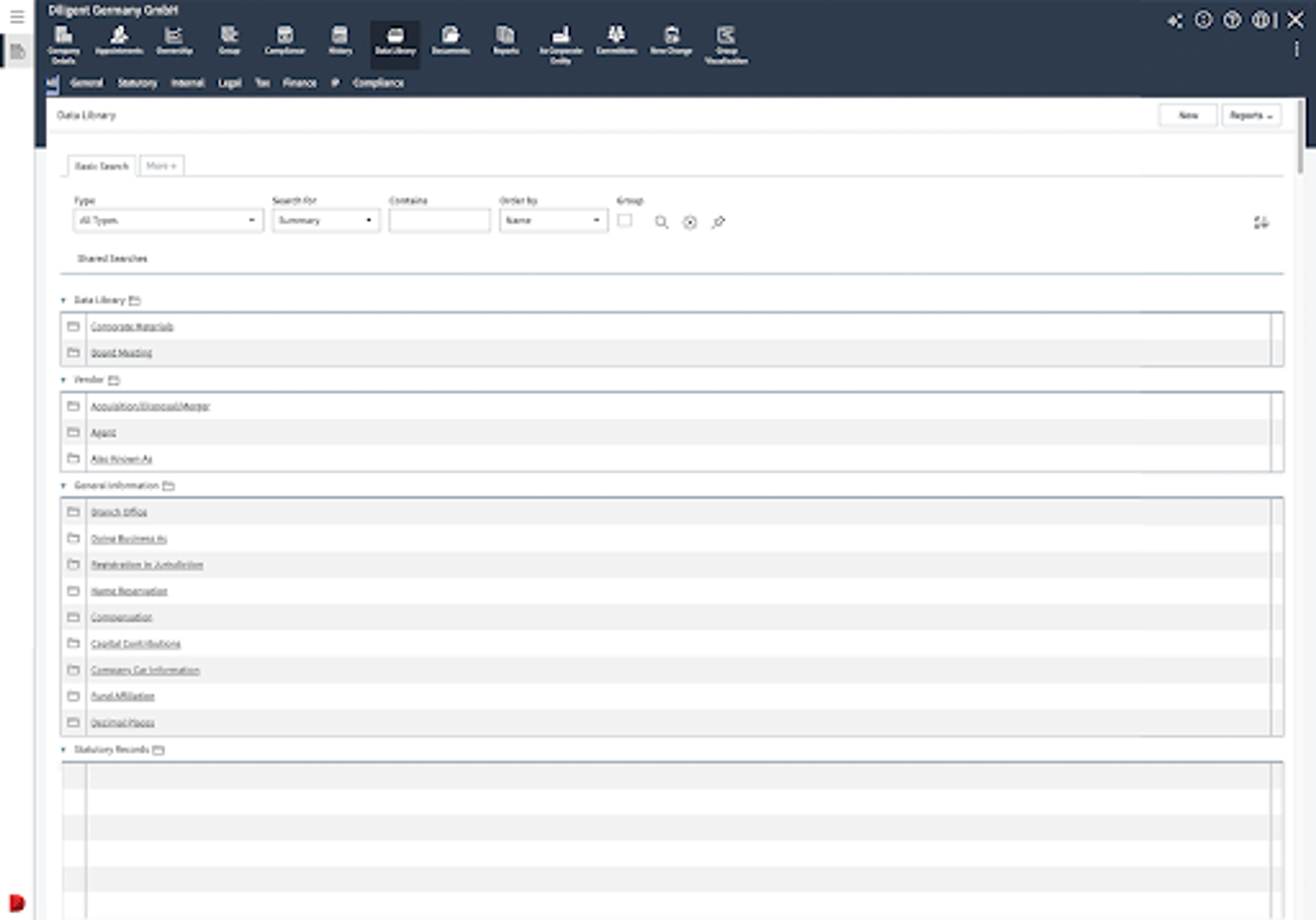Collapse the General Information section
The height and width of the screenshot is (920, 1316).
coord(64,486)
